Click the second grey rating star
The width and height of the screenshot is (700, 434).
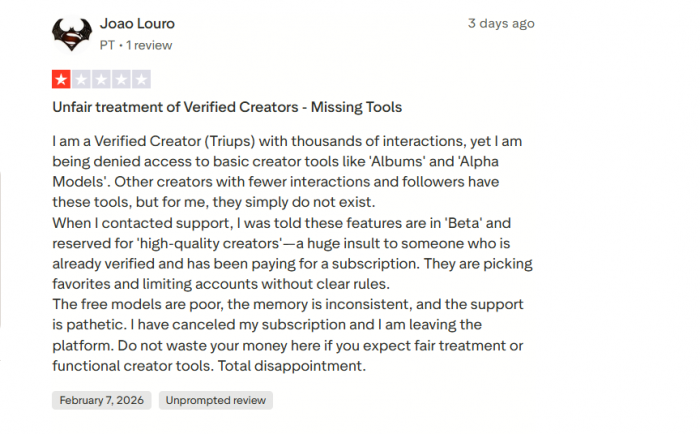[81, 79]
